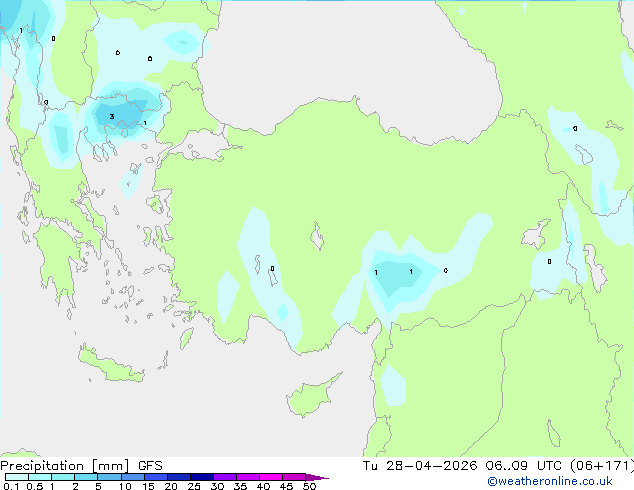This screenshot has height=490, width=634.
Task: Select the 2–5 mm legend swatch
Action: click(86, 477)
